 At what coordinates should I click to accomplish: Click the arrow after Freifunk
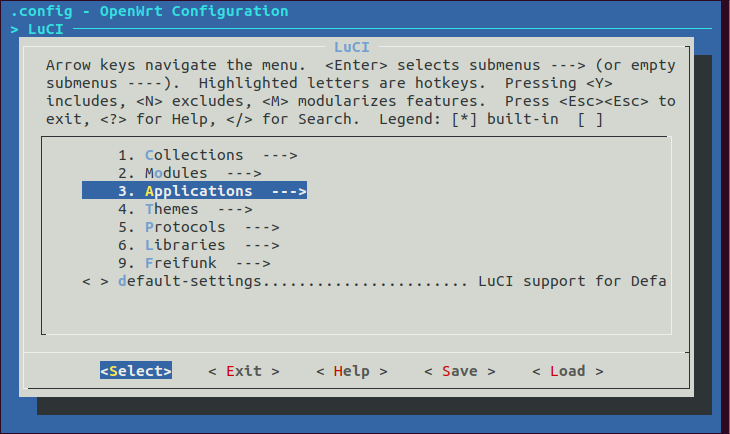pyautogui.click(x=253, y=264)
